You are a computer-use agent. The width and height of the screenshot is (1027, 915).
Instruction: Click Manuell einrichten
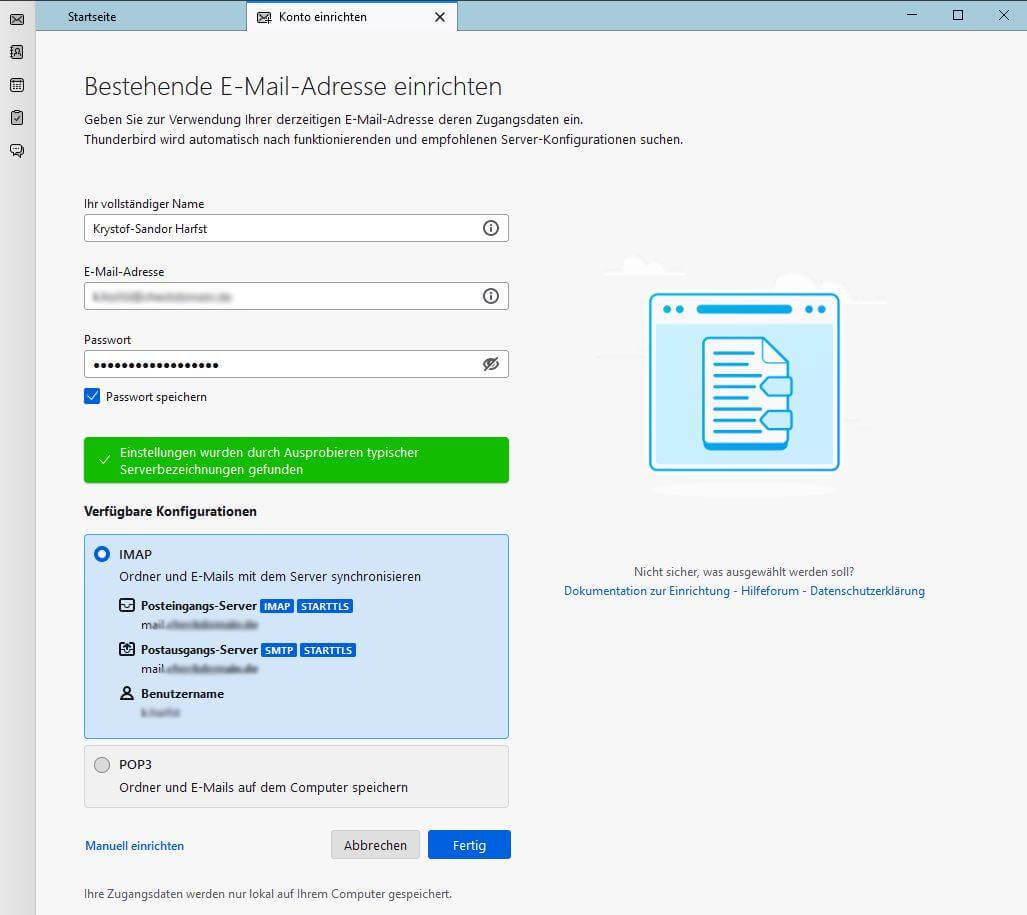click(x=134, y=845)
